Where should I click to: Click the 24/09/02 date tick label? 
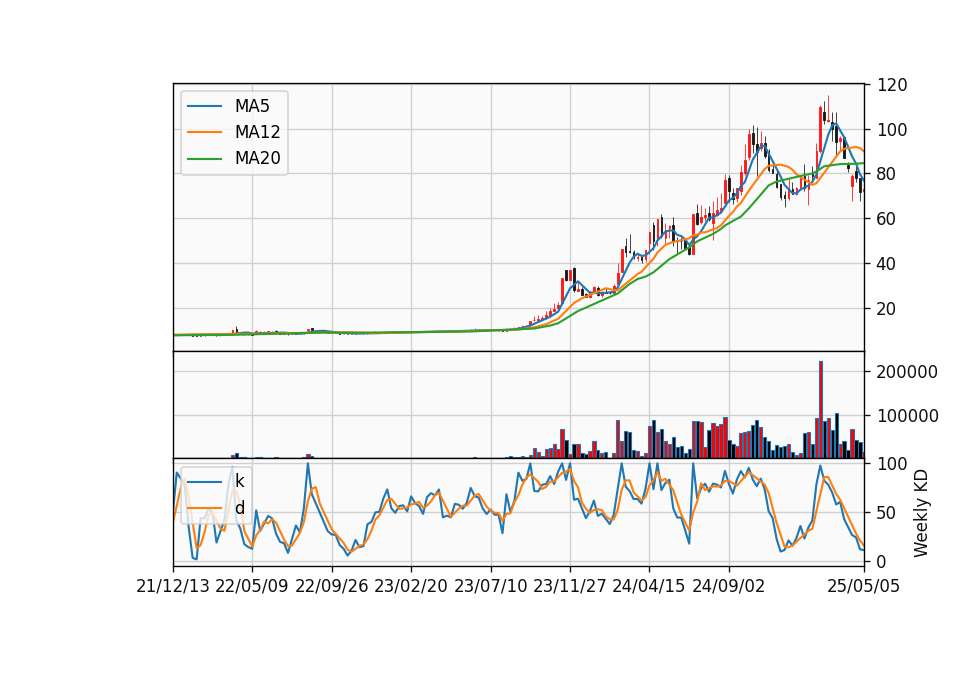tap(729, 586)
